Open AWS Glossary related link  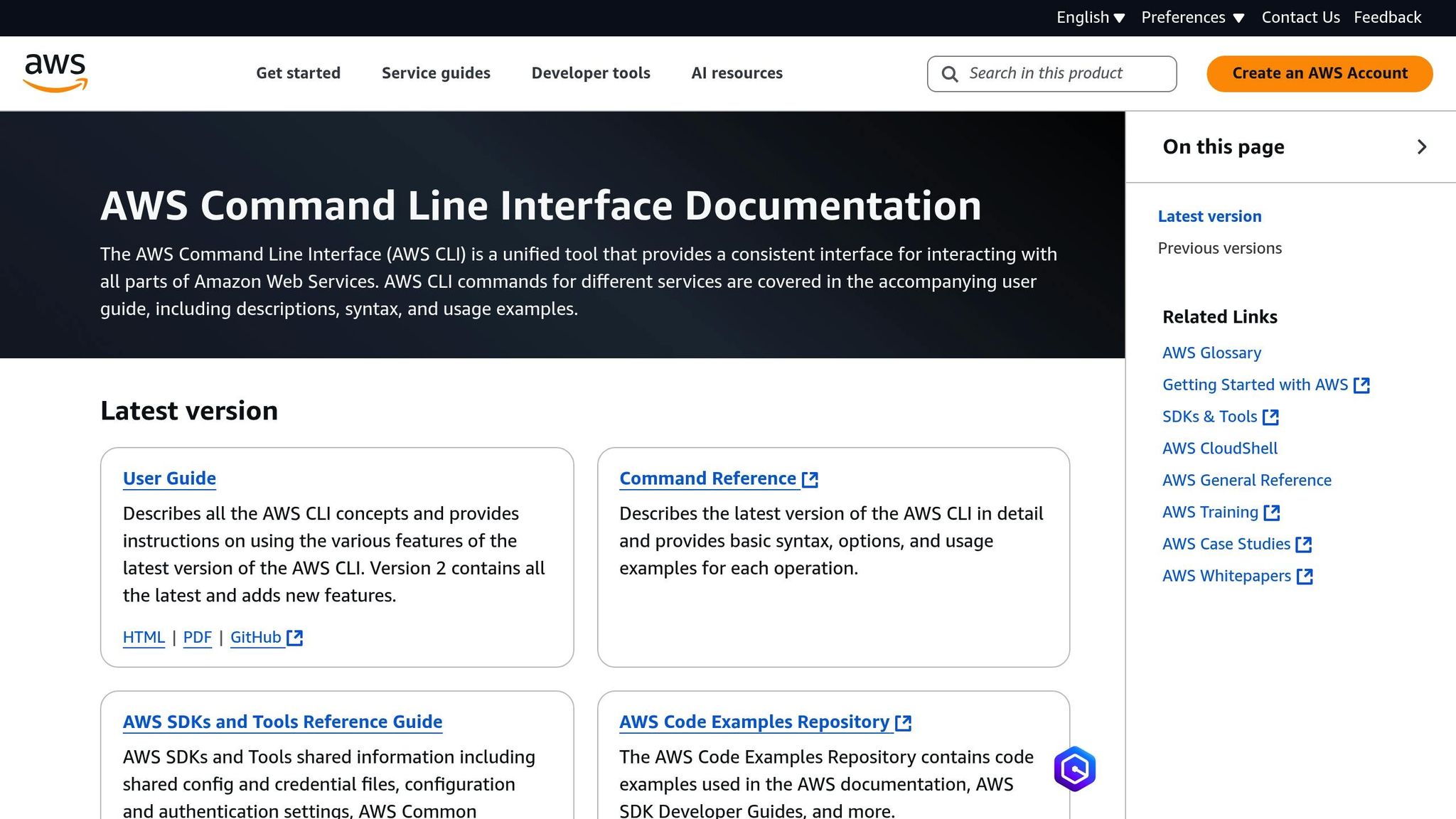pos(1211,353)
